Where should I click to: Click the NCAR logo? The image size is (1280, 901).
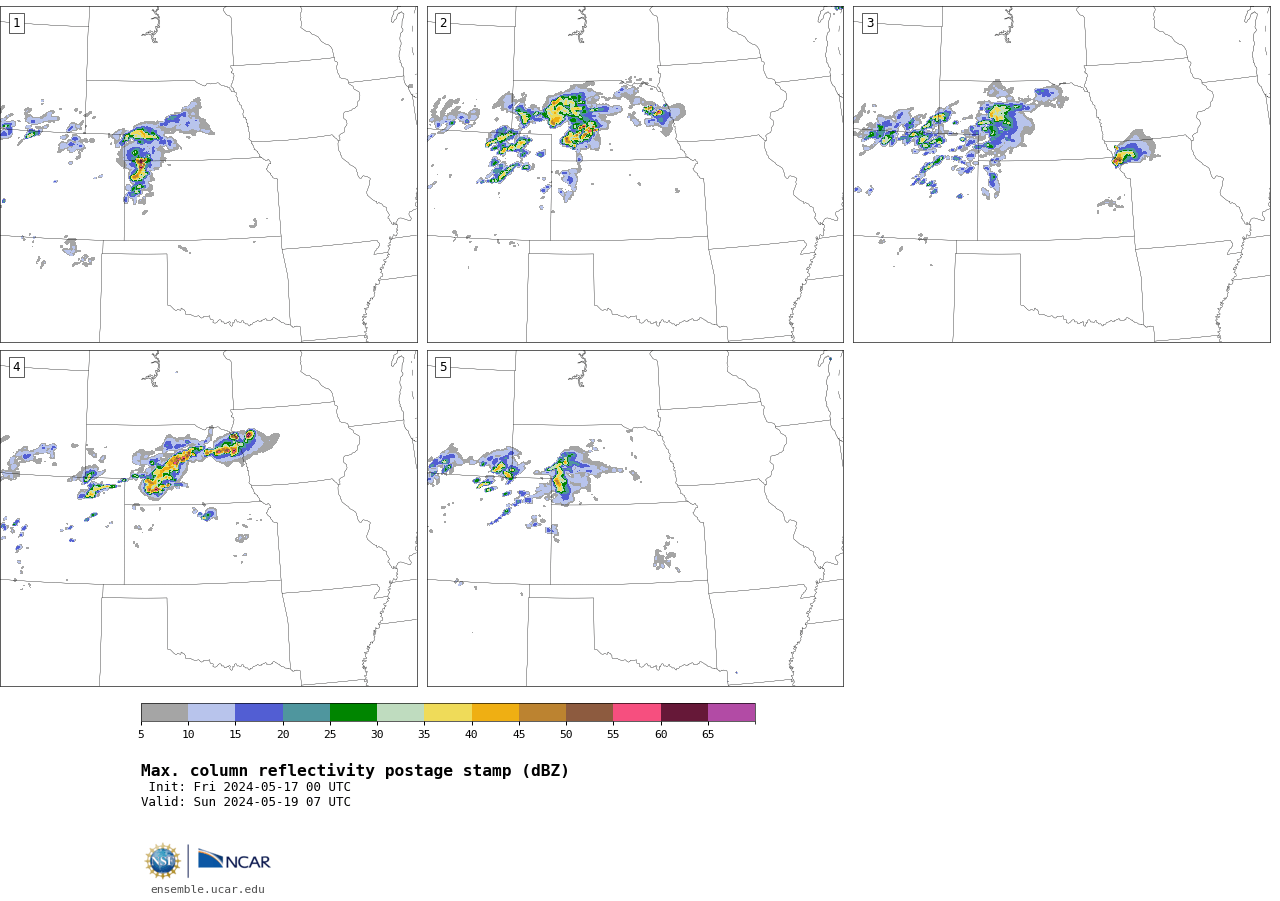[234, 860]
